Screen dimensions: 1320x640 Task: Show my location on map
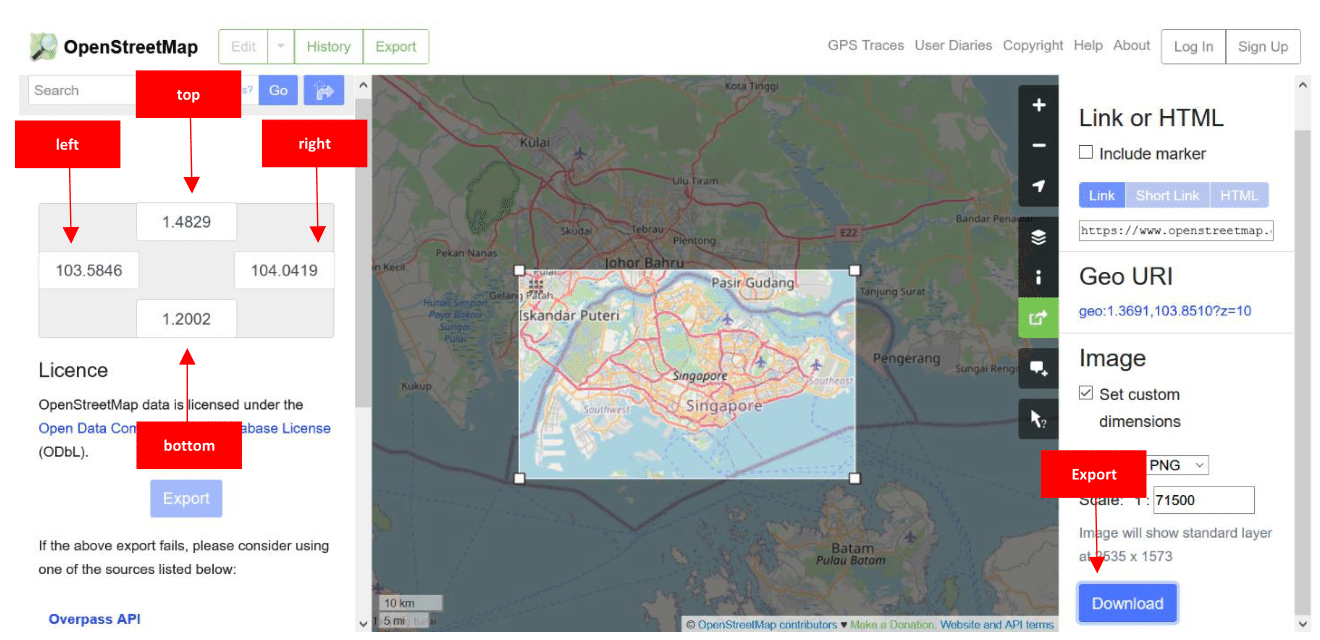[1039, 187]
